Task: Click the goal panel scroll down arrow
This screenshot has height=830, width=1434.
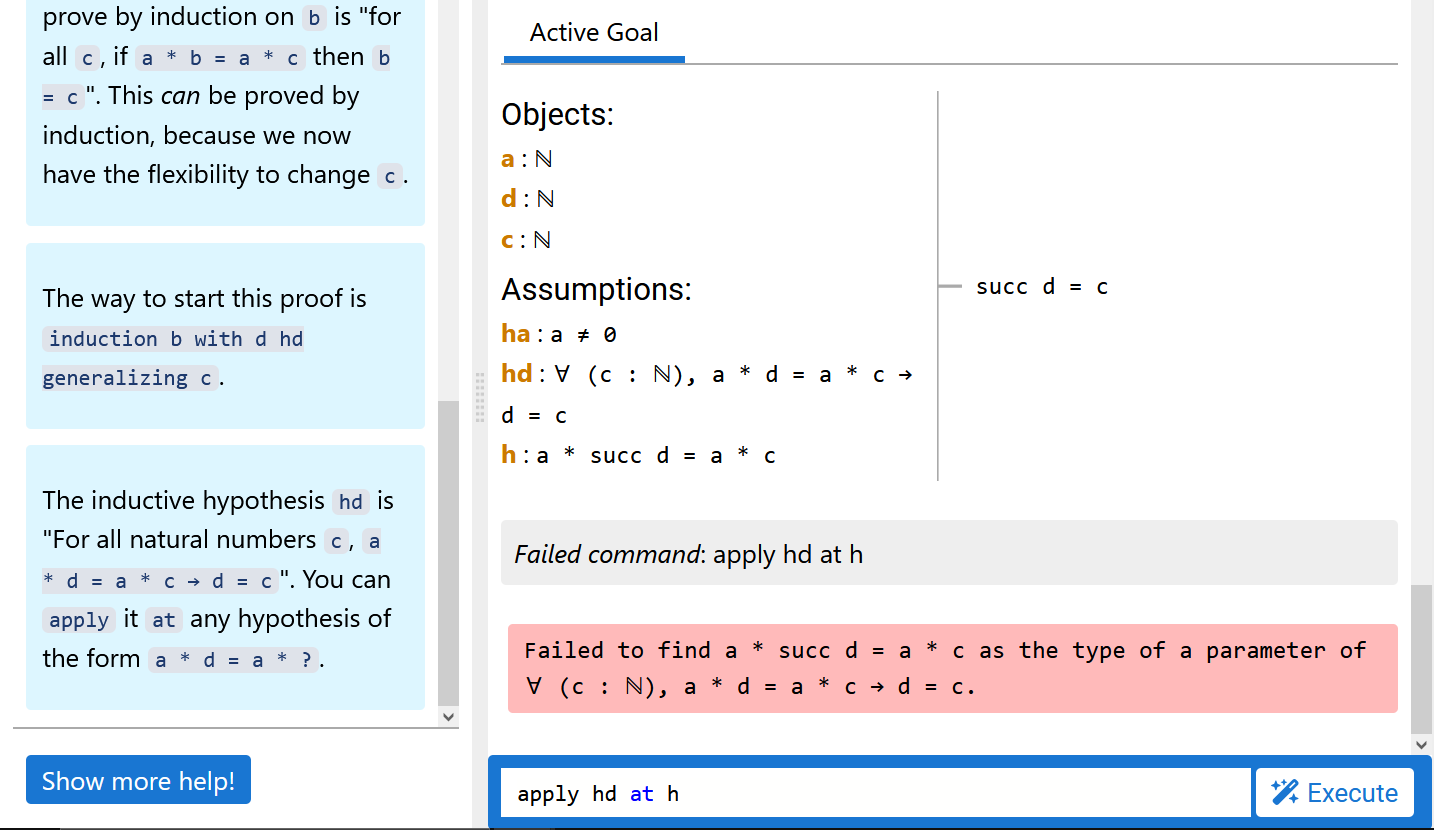Action: click(1421, 744)
